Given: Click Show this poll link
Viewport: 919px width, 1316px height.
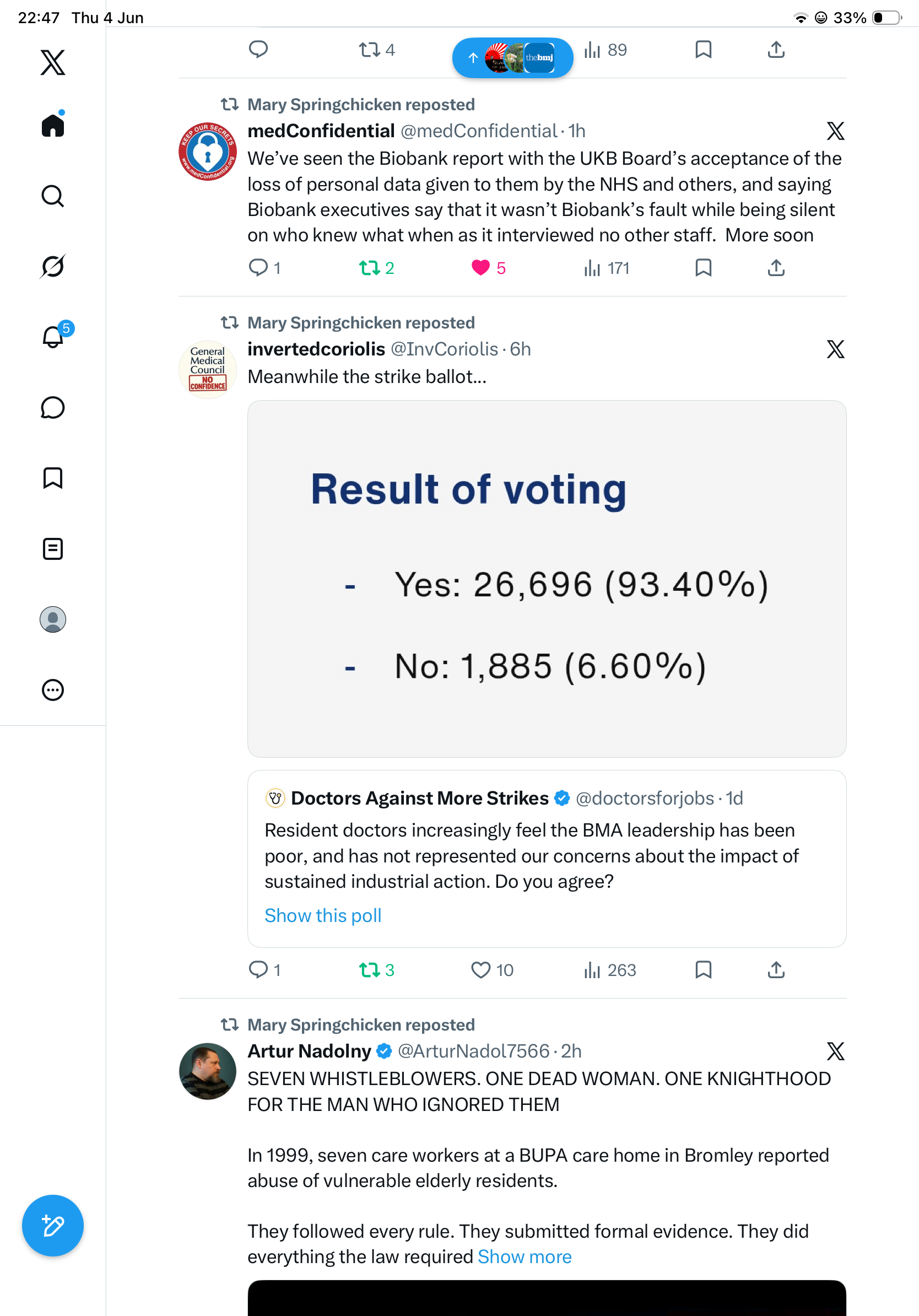Looking at the screenshot, I should 322,915.
